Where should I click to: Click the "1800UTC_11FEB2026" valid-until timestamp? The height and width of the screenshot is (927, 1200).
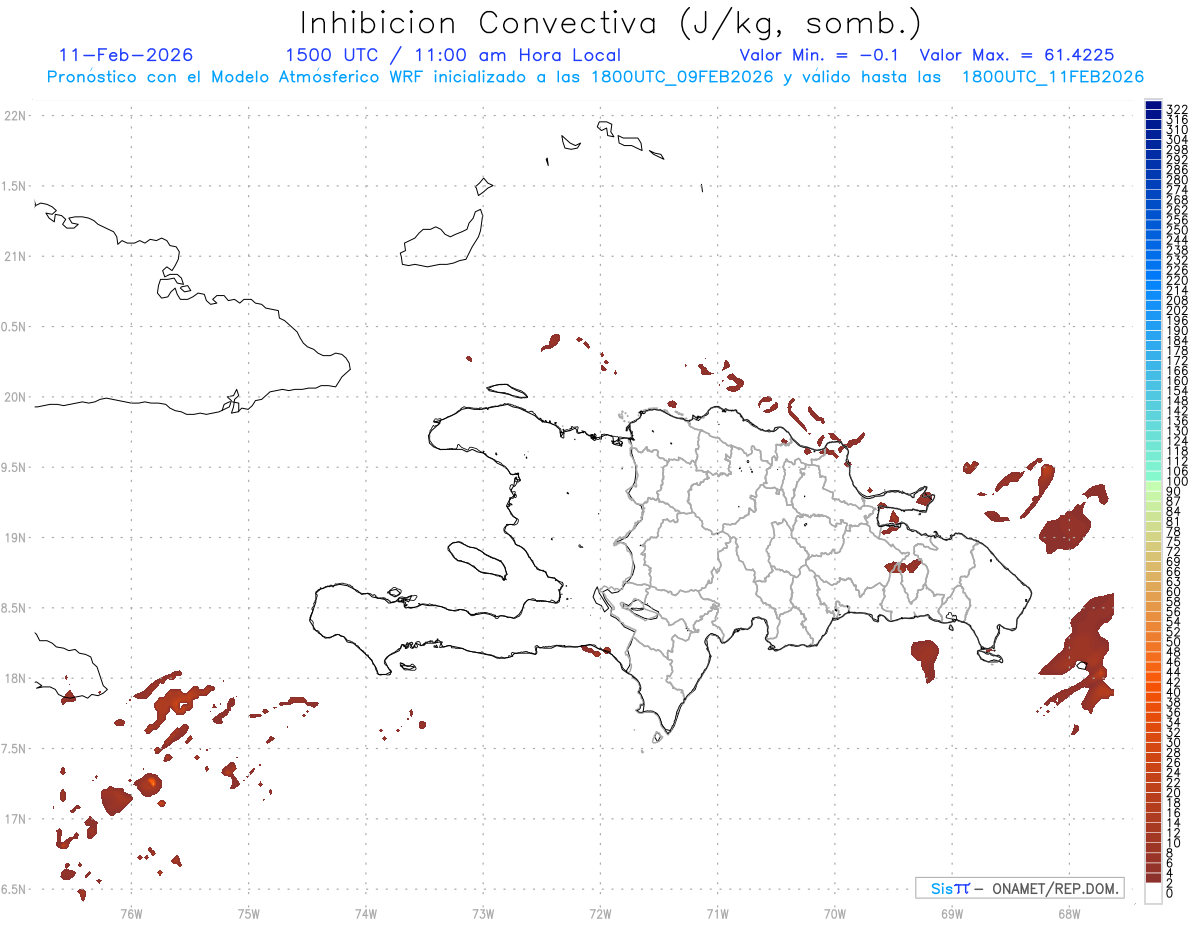click(1053, 77)
